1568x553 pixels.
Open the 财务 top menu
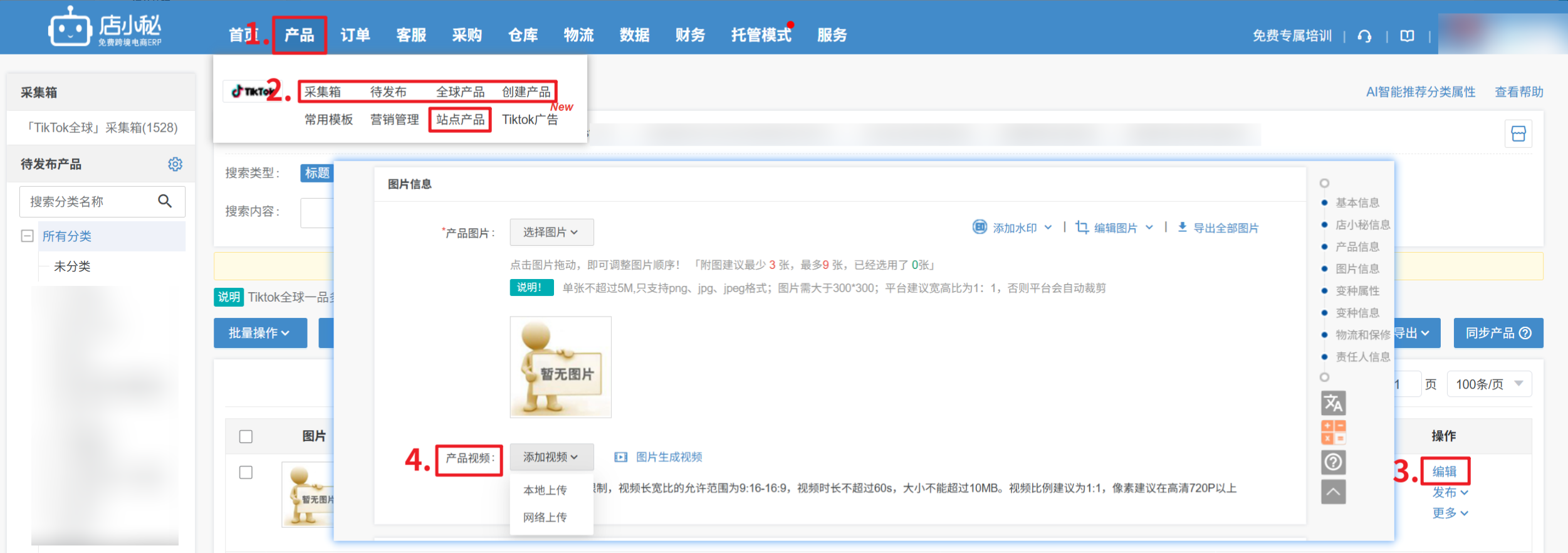coord(691,35)
